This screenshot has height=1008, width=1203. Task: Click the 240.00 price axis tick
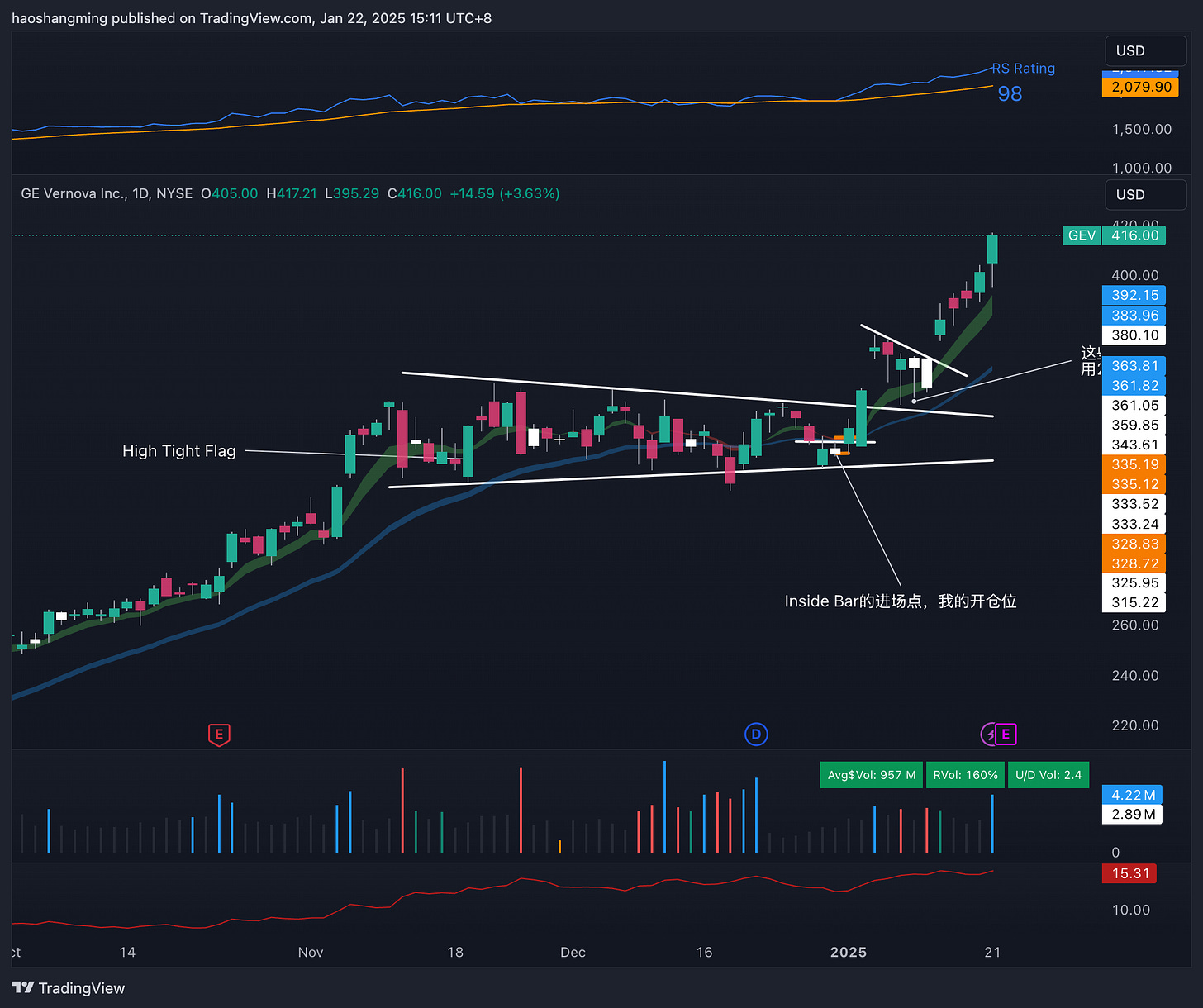pos(1134,676)
